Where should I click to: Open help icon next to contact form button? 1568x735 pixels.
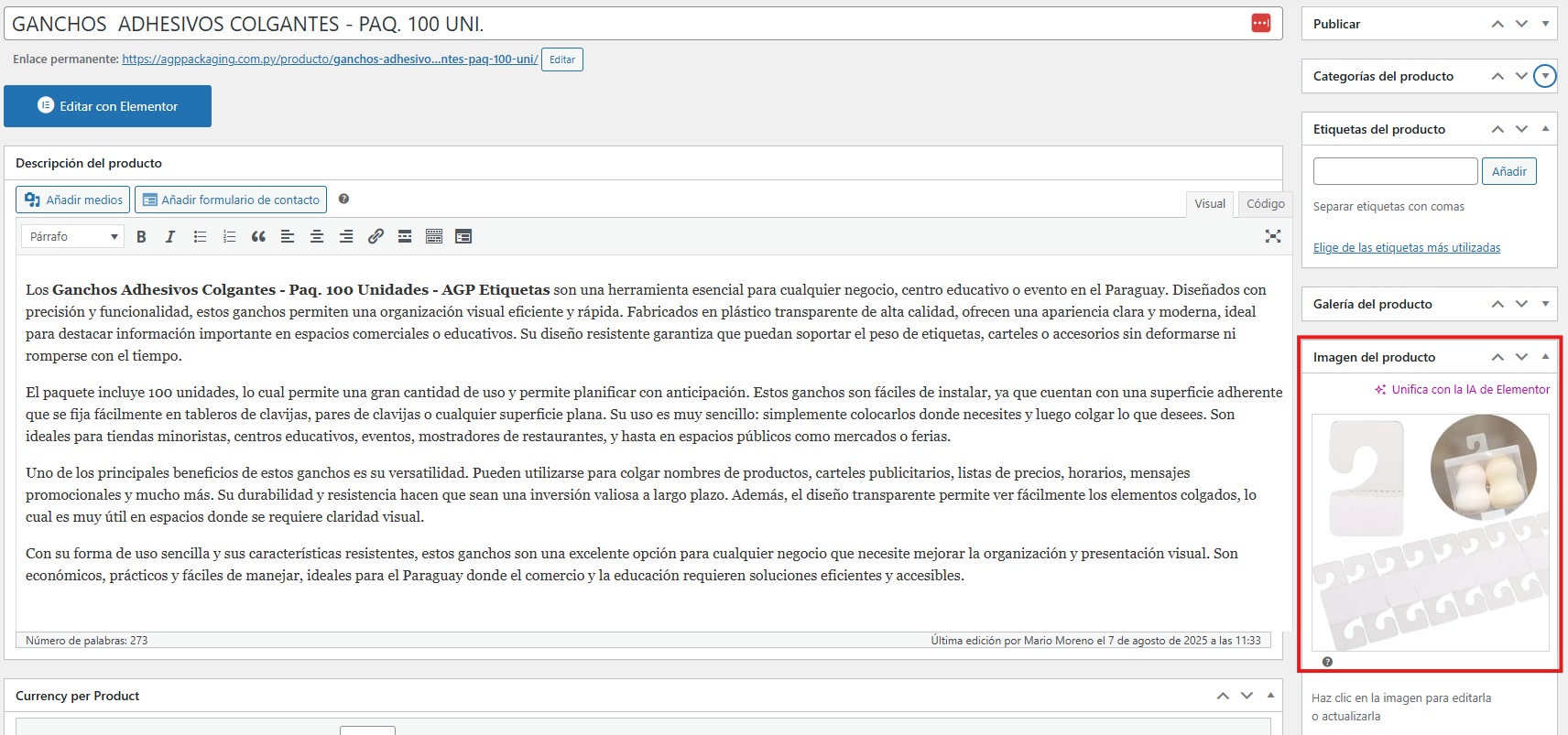[x=343, y=199]
